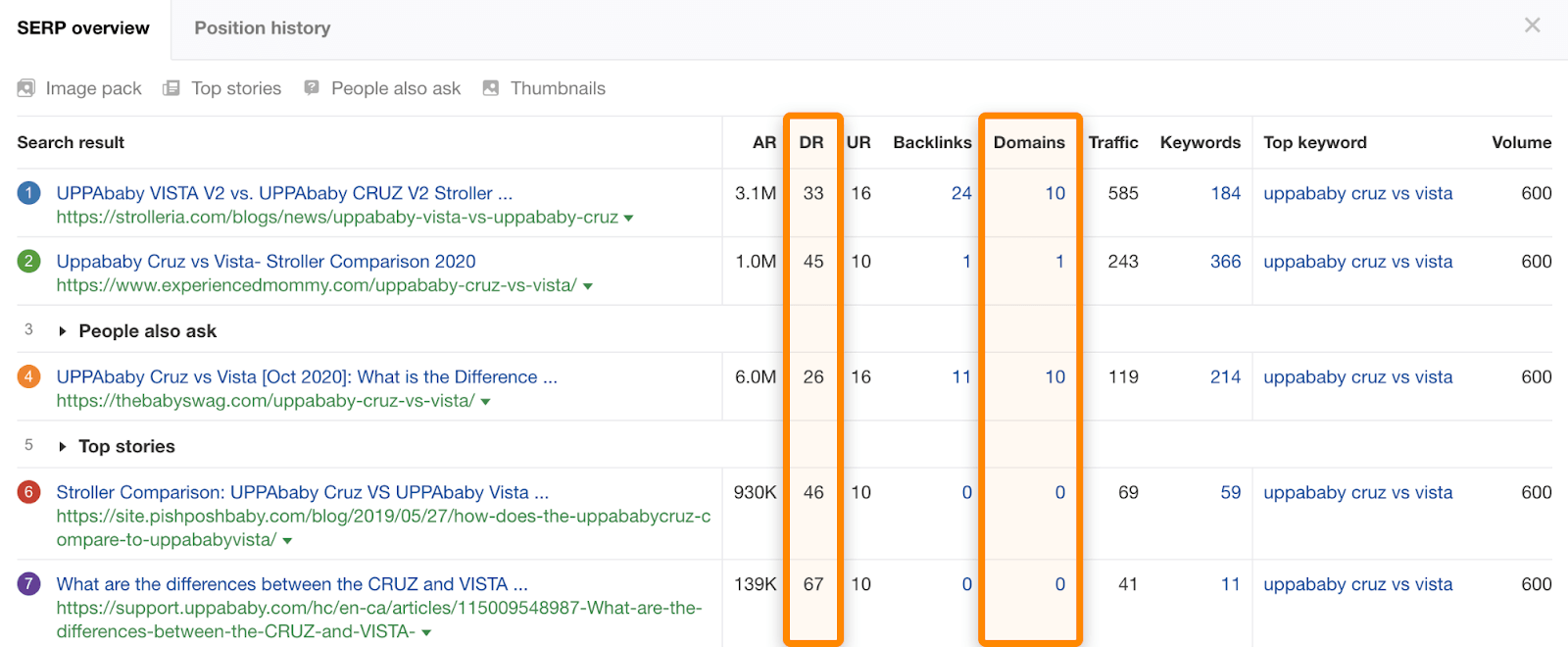This screenshot has width=1568, height=647.
Task: Click position 1 blue rank badge
Action: click(x=29, y=193)
